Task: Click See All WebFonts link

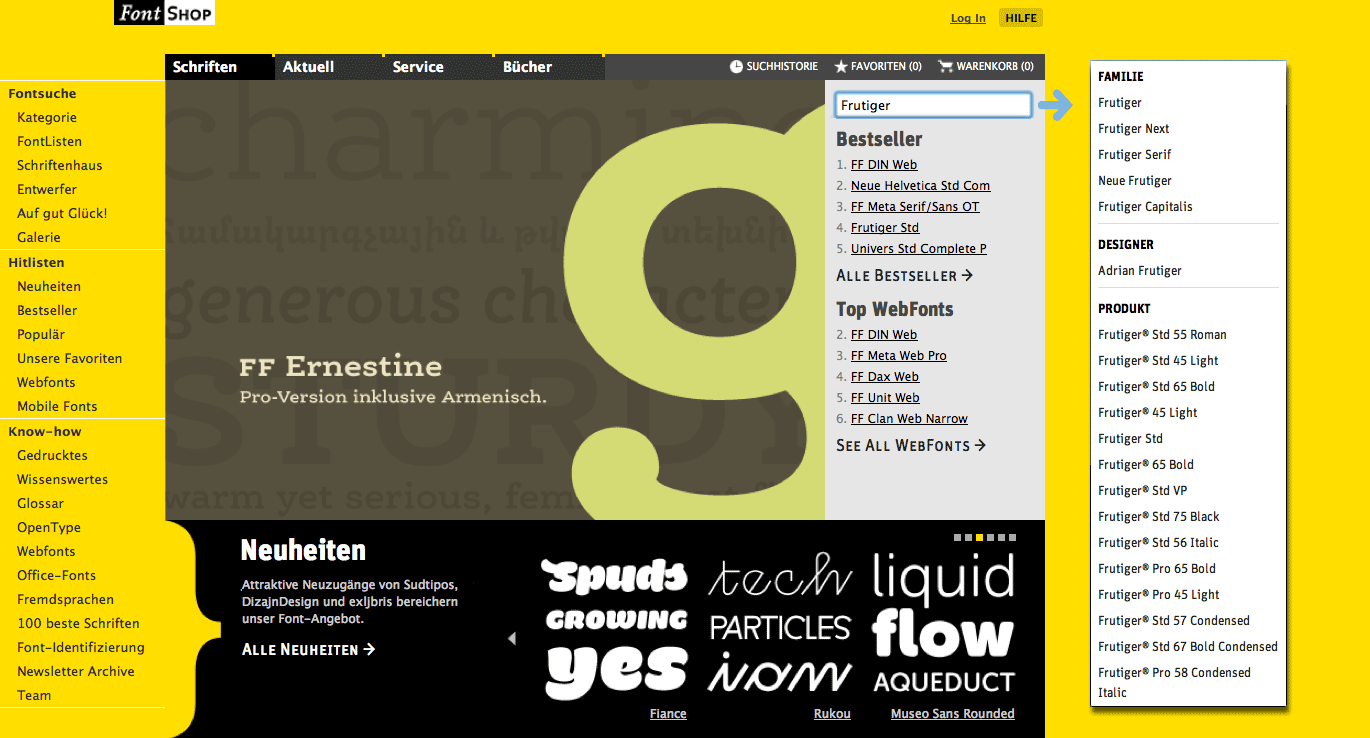Action: (911, 445)
